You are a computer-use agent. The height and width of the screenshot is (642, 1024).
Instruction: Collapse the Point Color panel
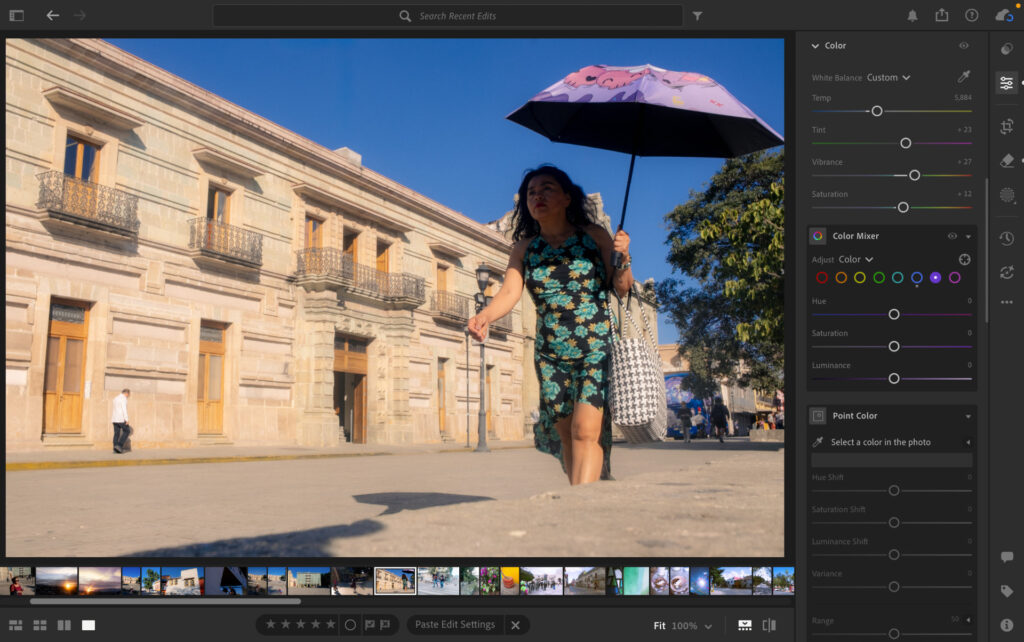[x=966, y=415]
